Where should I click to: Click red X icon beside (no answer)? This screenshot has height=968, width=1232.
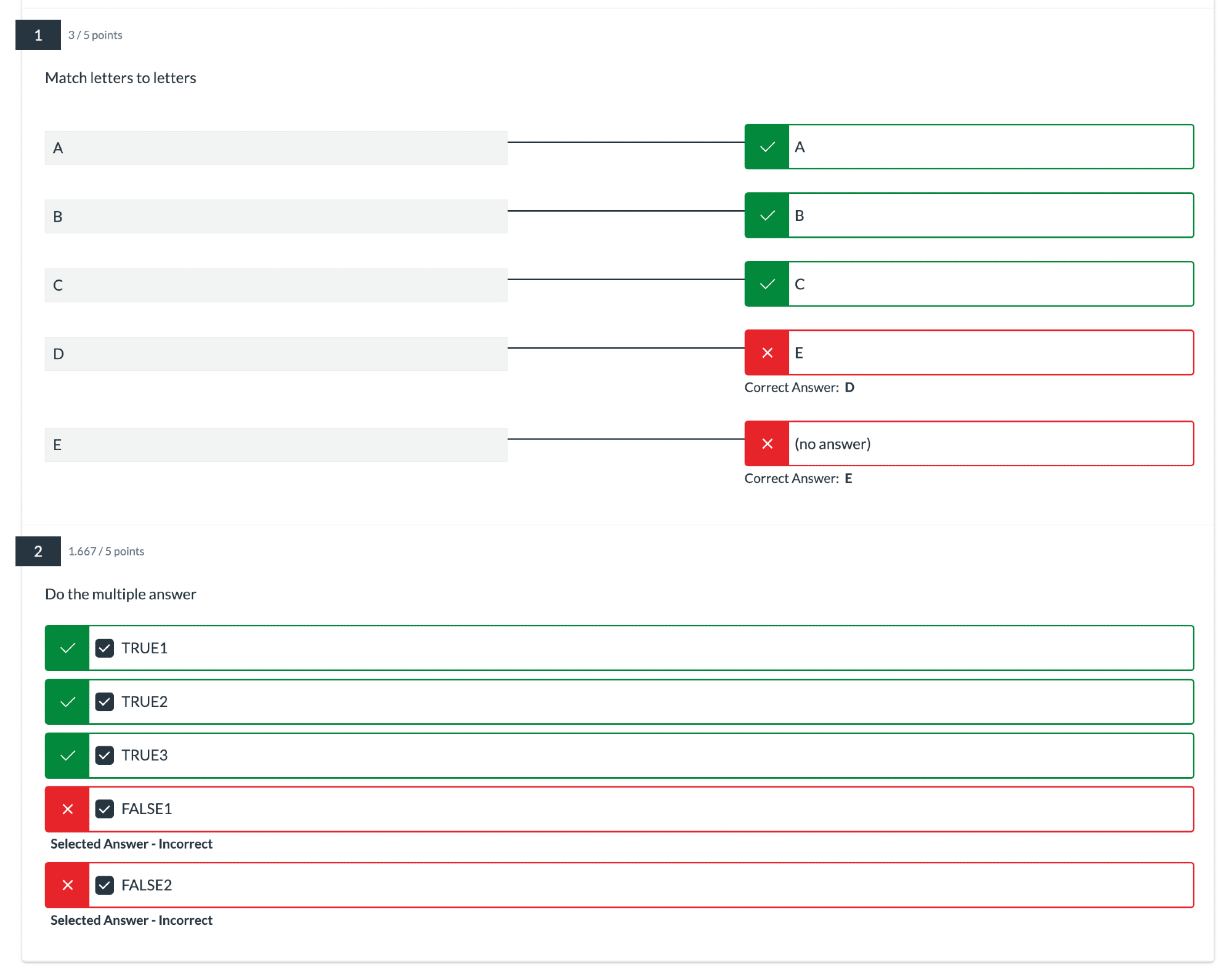click(x=767, y=444)
